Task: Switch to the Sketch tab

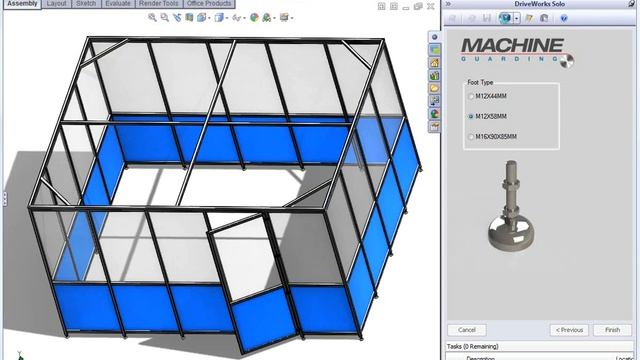Action: 86,4
